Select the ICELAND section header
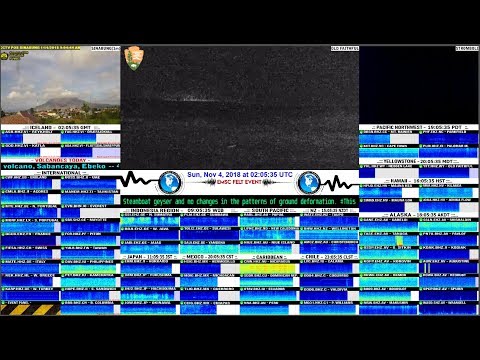Image resolution: width=480 pixels, height=360 pixels. click(x=60, y=127)
